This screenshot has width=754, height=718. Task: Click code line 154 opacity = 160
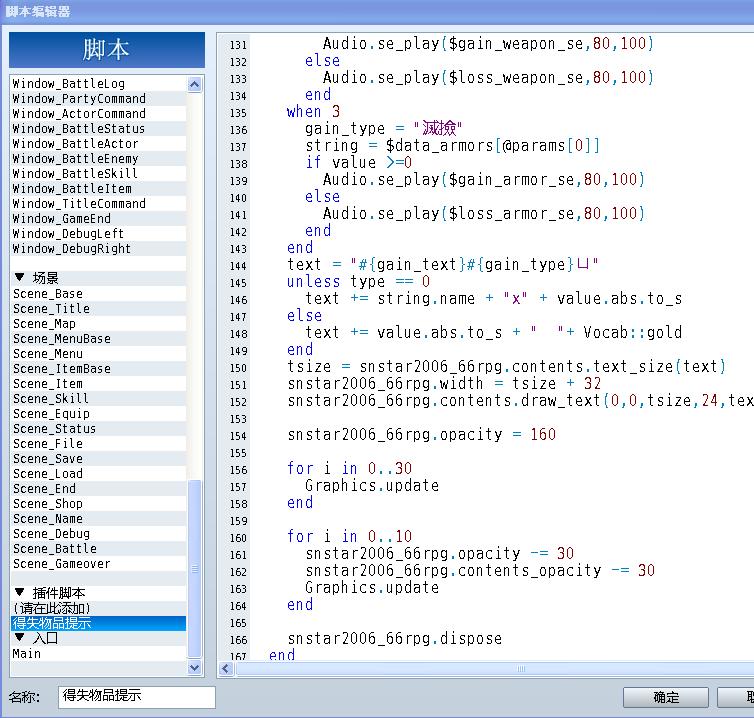pyautogui.click(x=422, y=435)
